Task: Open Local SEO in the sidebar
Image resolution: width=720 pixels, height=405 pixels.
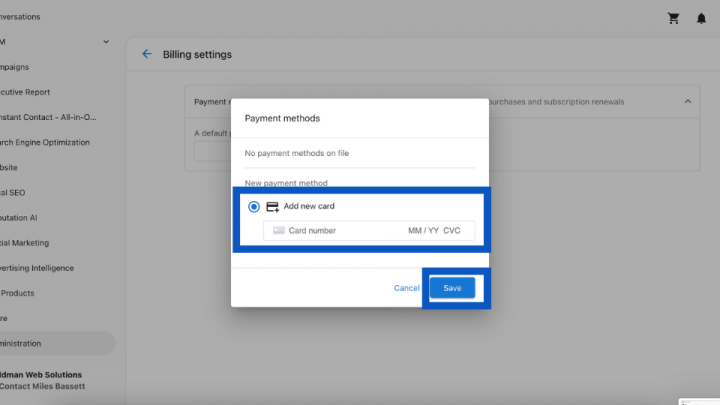Action: (x=13, y=192)
